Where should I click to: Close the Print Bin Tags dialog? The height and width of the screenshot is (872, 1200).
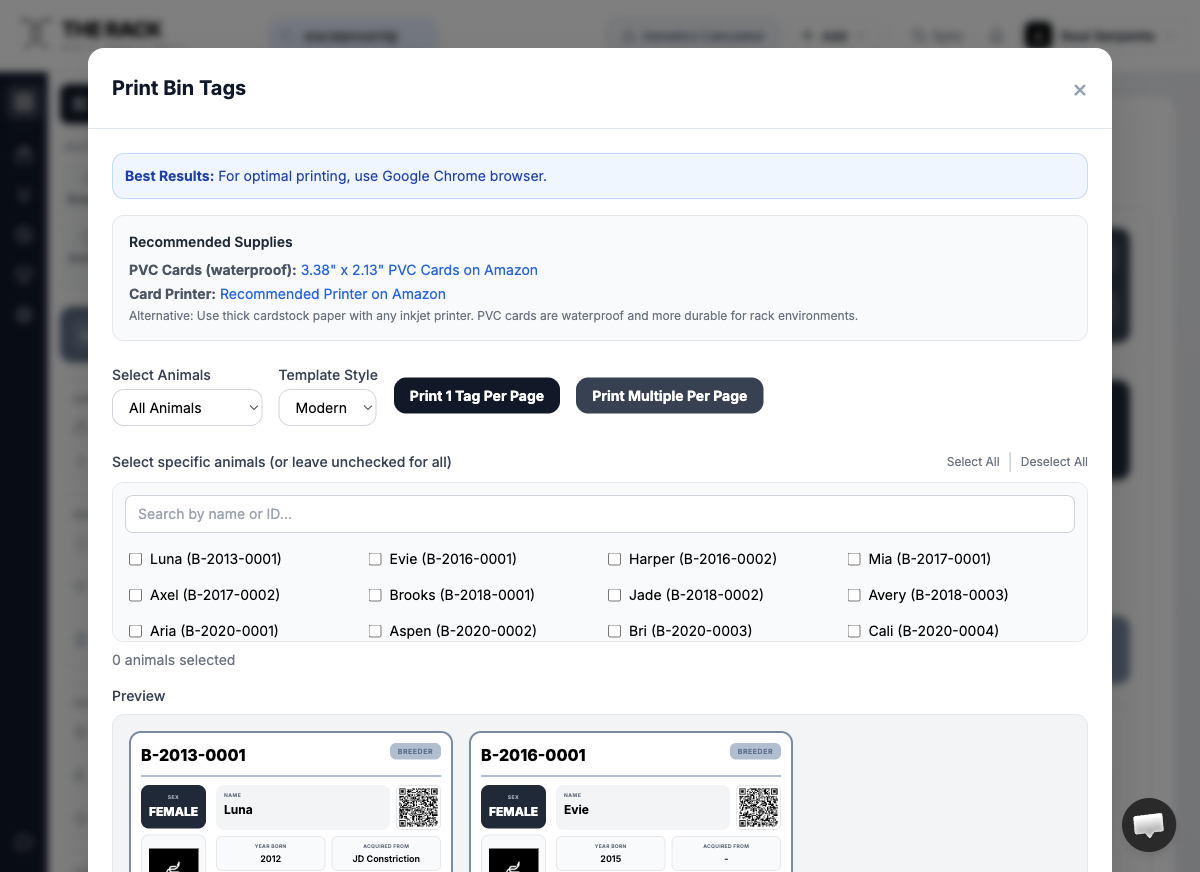(1080, 90)
